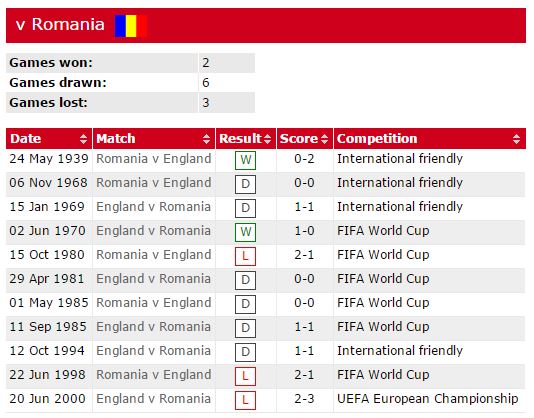Viewport: 534px width, 418px height.
Task: Select the Games drawn row
Action: 130,83
